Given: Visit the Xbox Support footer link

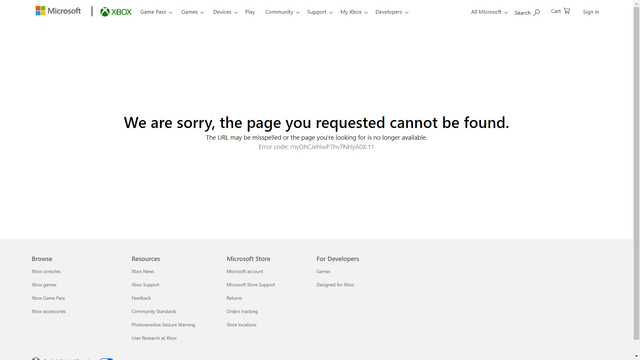Looking at the screenshot, I should pos(145,285).
